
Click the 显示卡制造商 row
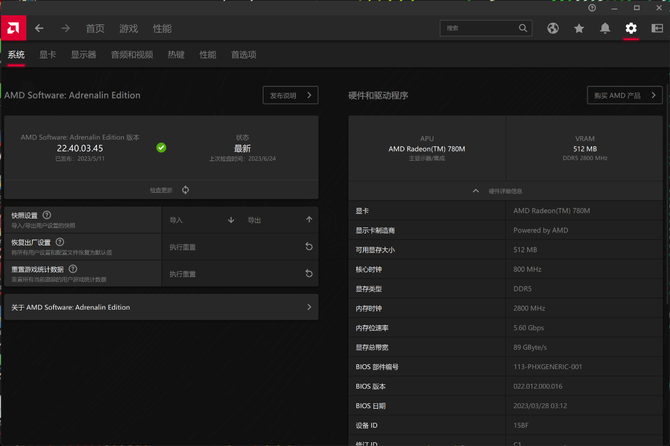(x=505, y=230)
